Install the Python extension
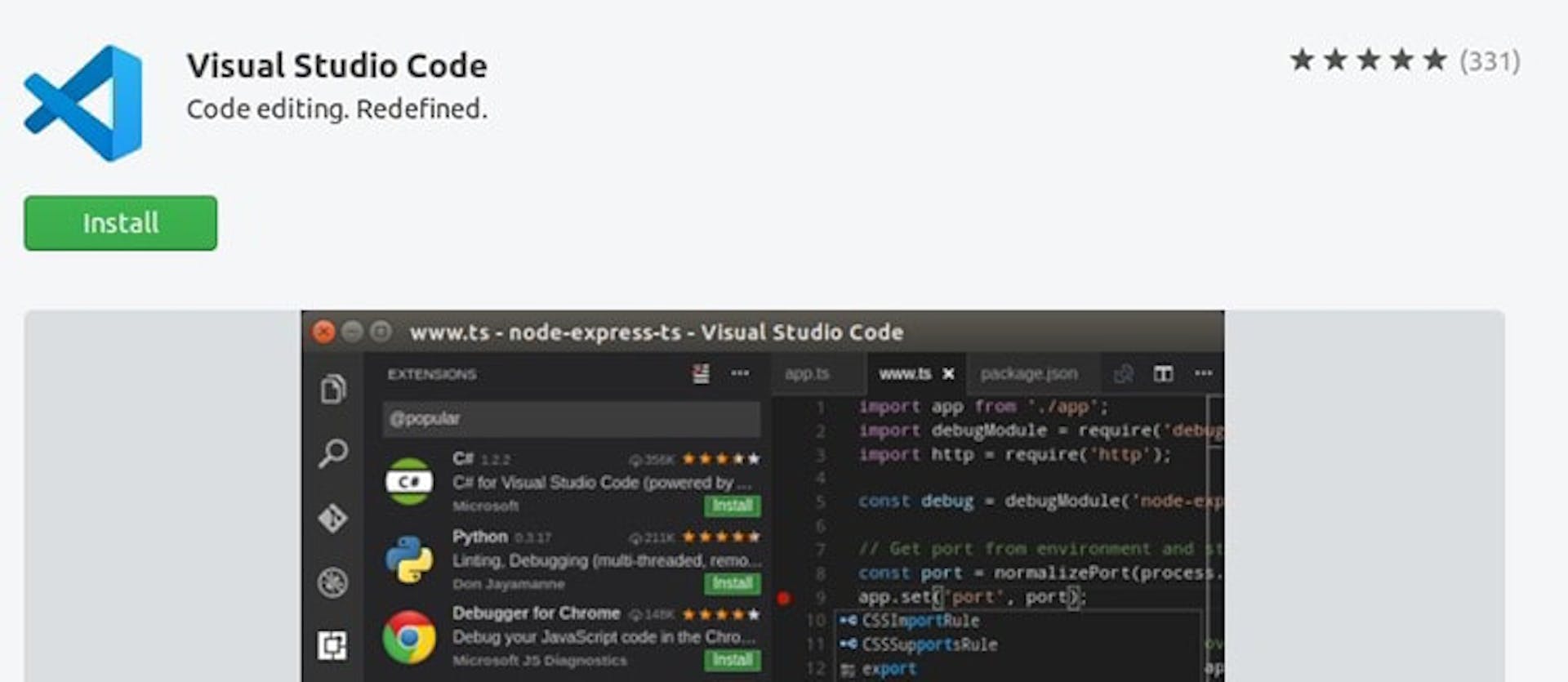The image size is (1568, 682). point(733,583)
